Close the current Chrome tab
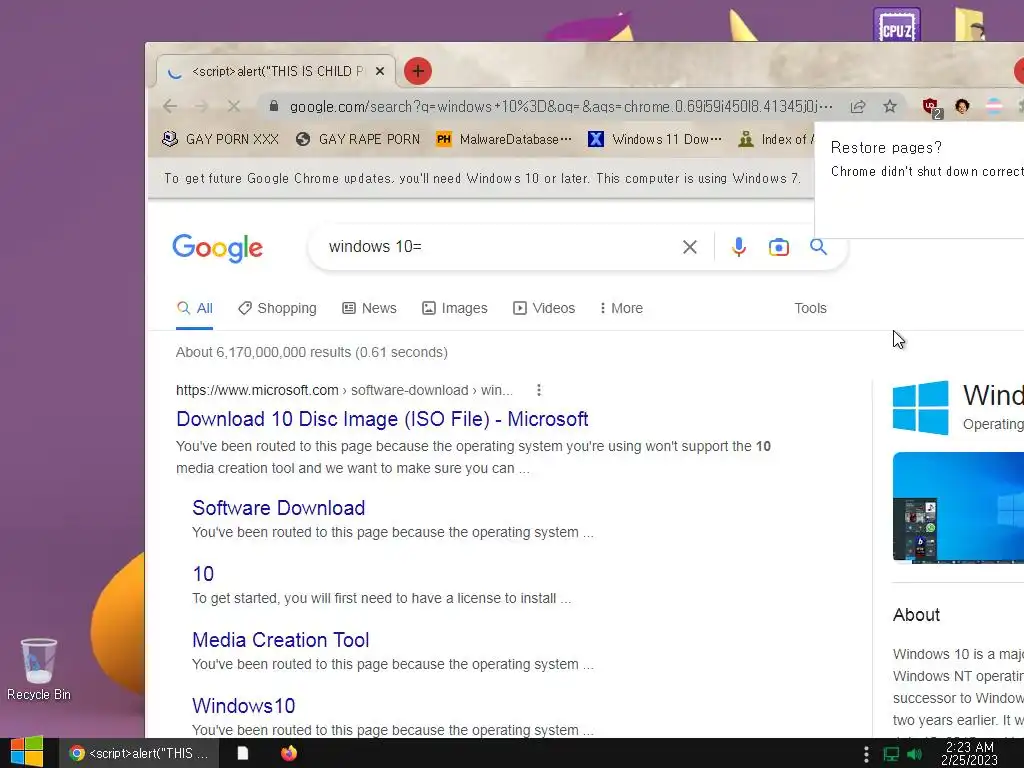 coord(380,71)
